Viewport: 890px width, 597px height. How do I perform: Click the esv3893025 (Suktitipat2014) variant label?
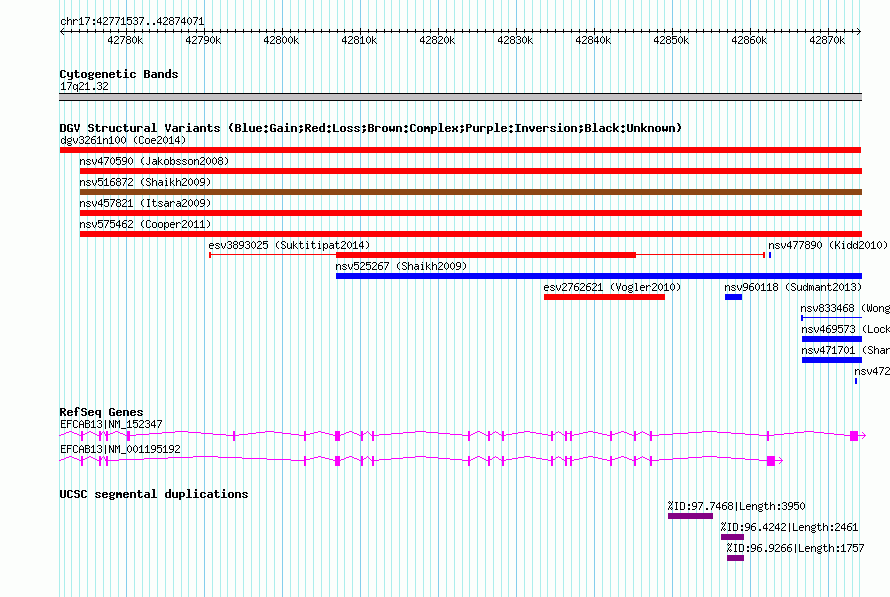[x=288, y=245]
